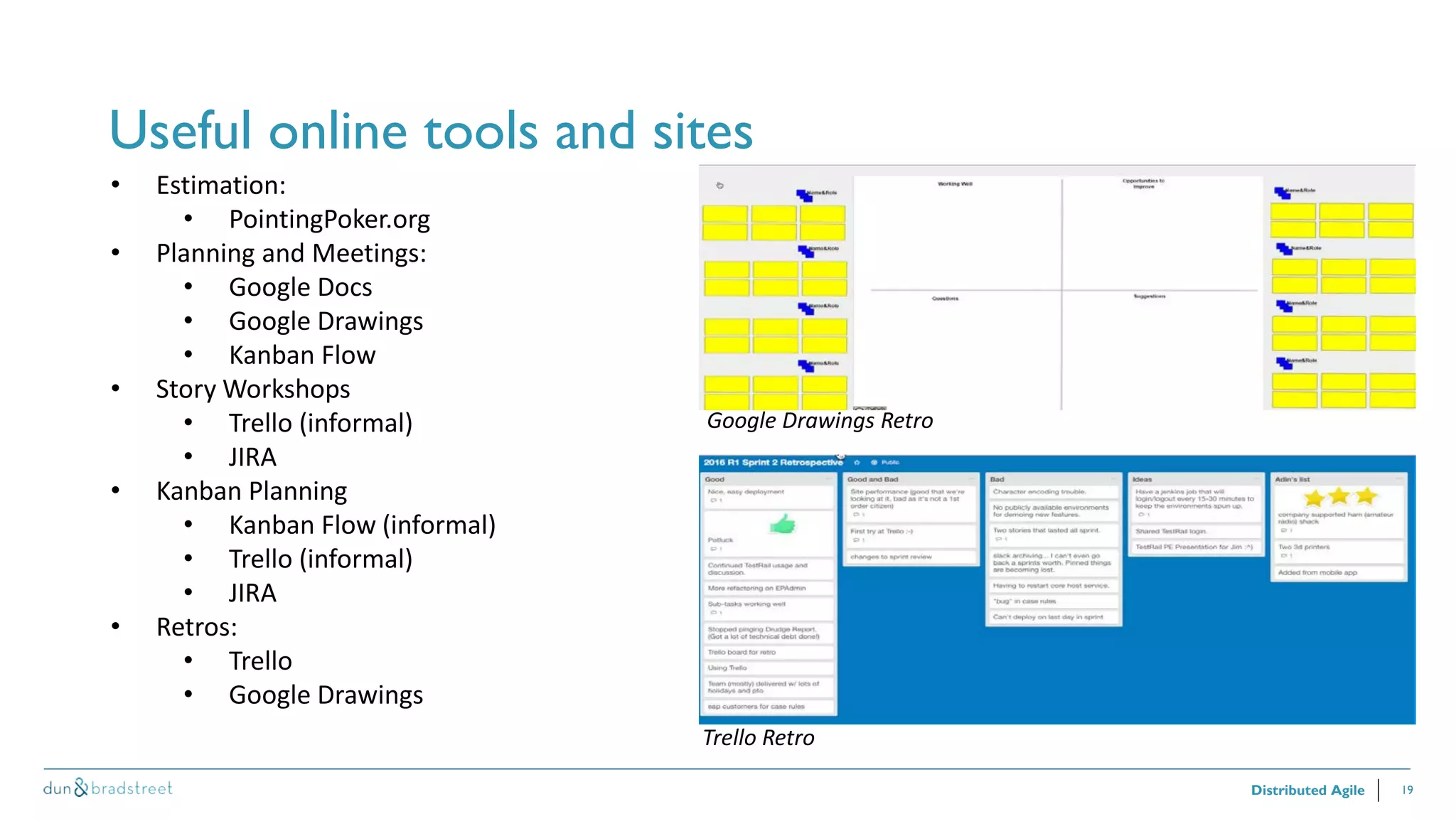
Task: Click the 'Working Well' quadrant heading
Action: coord(955,184)
